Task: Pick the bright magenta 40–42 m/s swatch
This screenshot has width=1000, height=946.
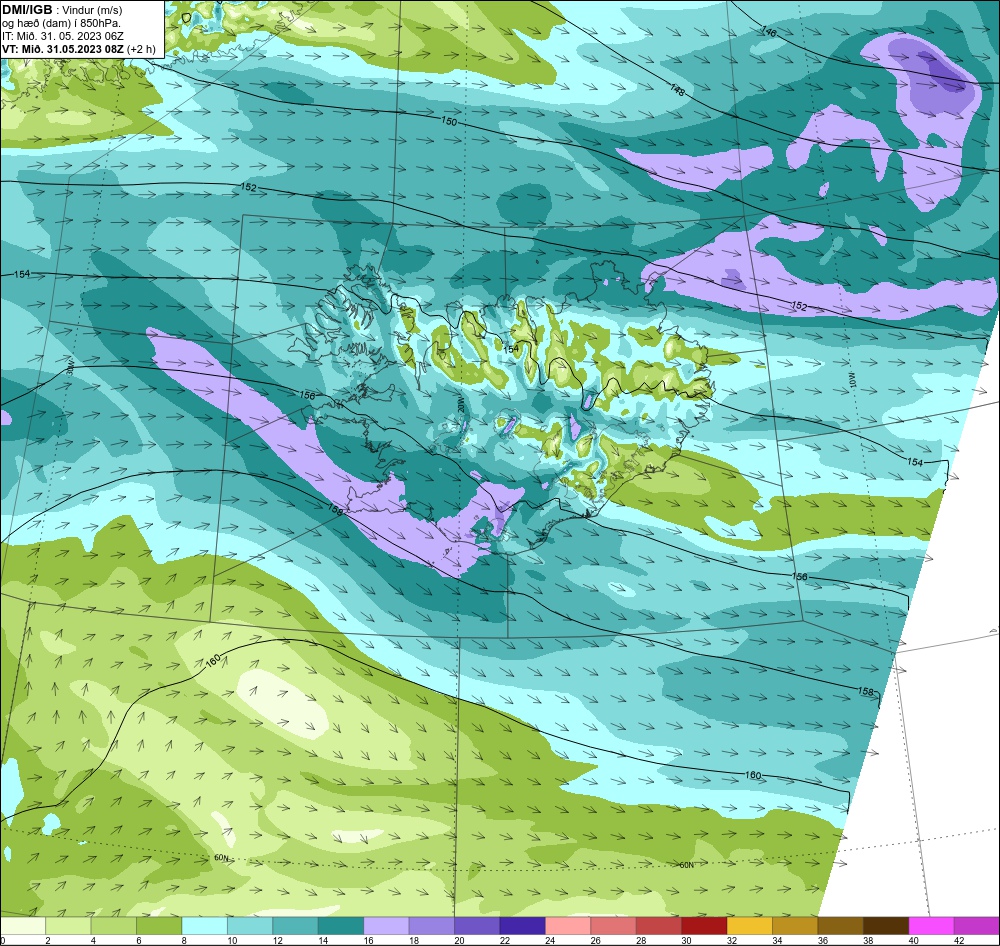Action: (x=932, y=926)
